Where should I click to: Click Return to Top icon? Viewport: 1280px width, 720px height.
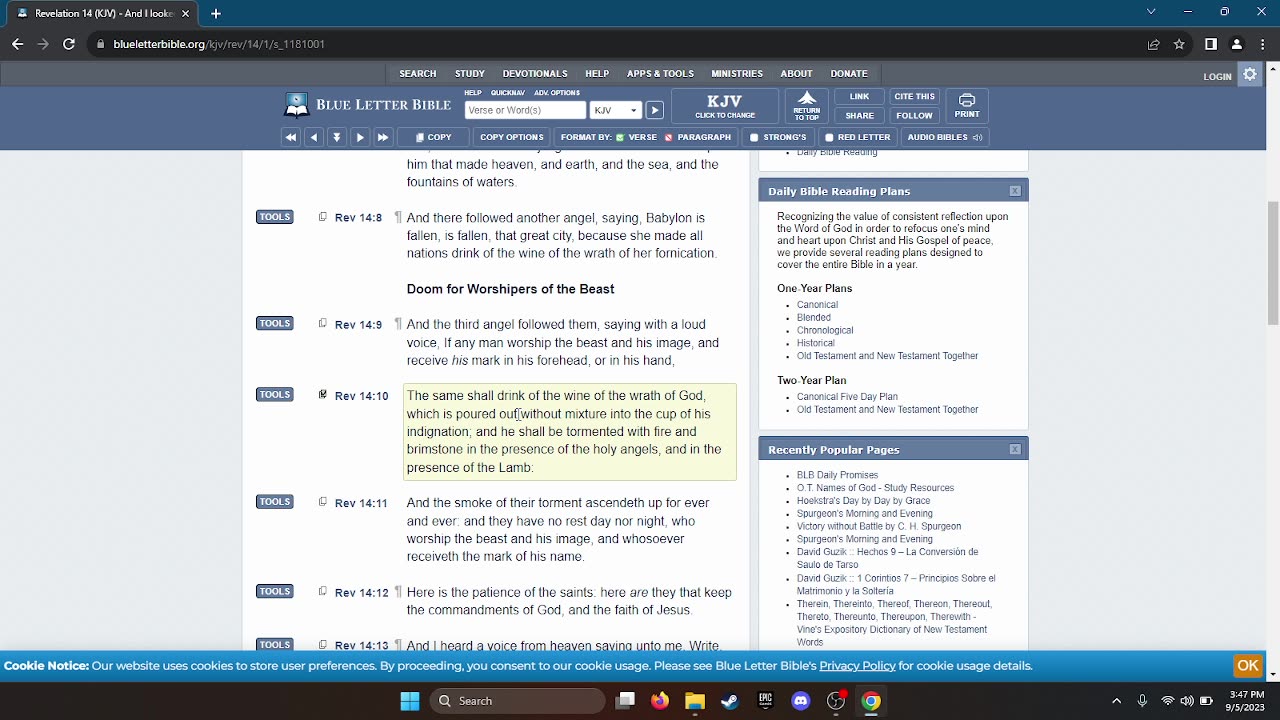(x=807, y=105)
